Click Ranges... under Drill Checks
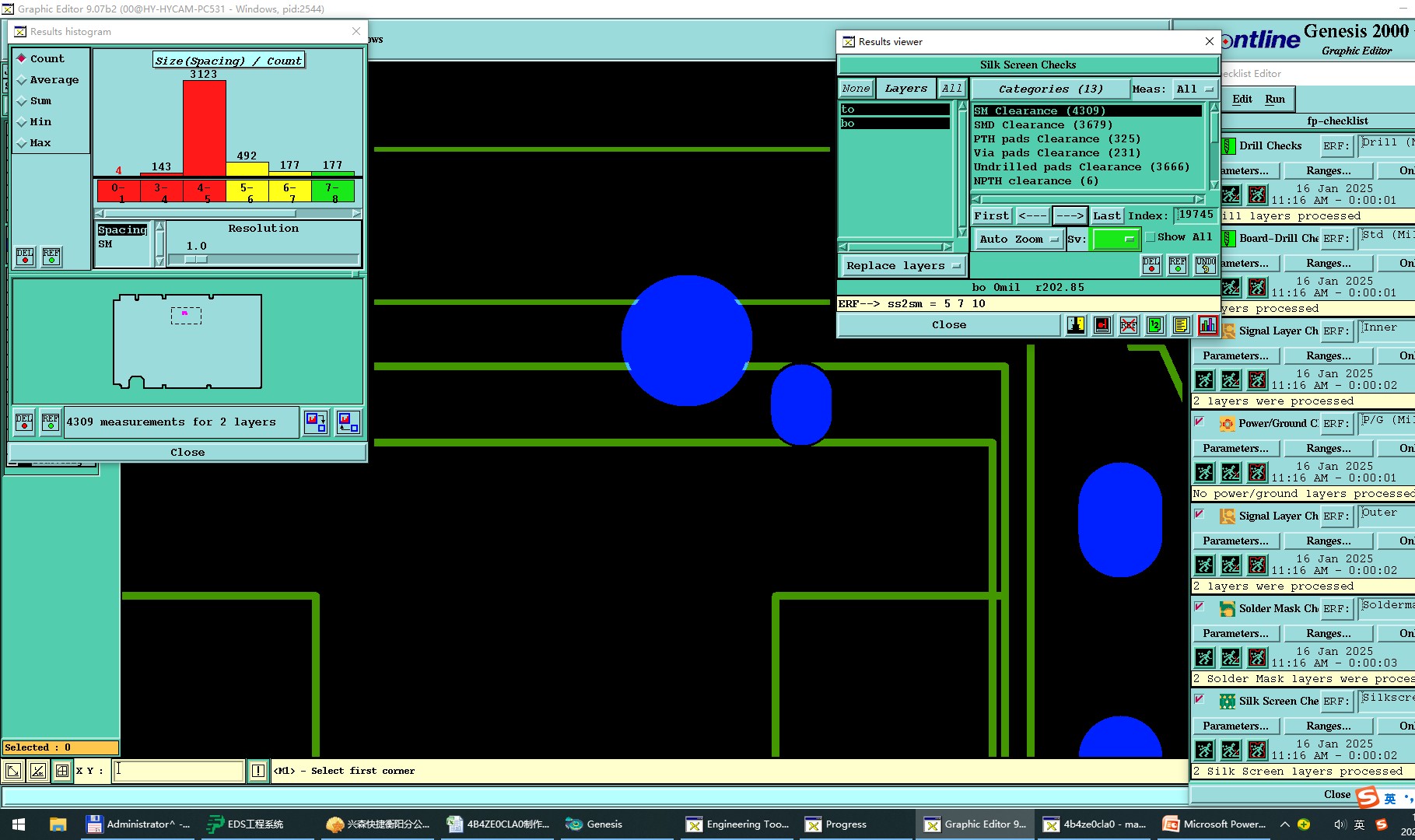The height and width of the screenshot is (840, 1415). coord(1328,170)
